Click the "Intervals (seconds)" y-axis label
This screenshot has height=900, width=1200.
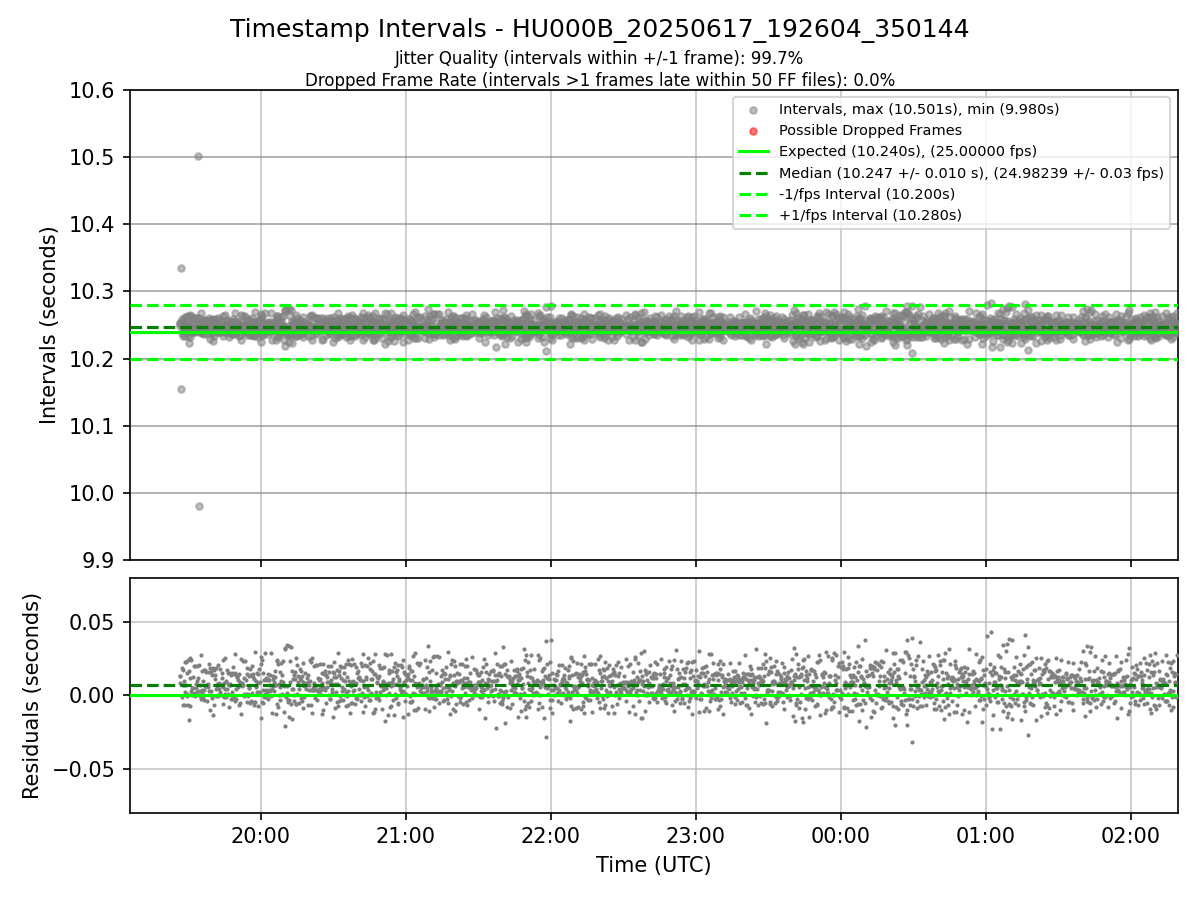(49, 325)
